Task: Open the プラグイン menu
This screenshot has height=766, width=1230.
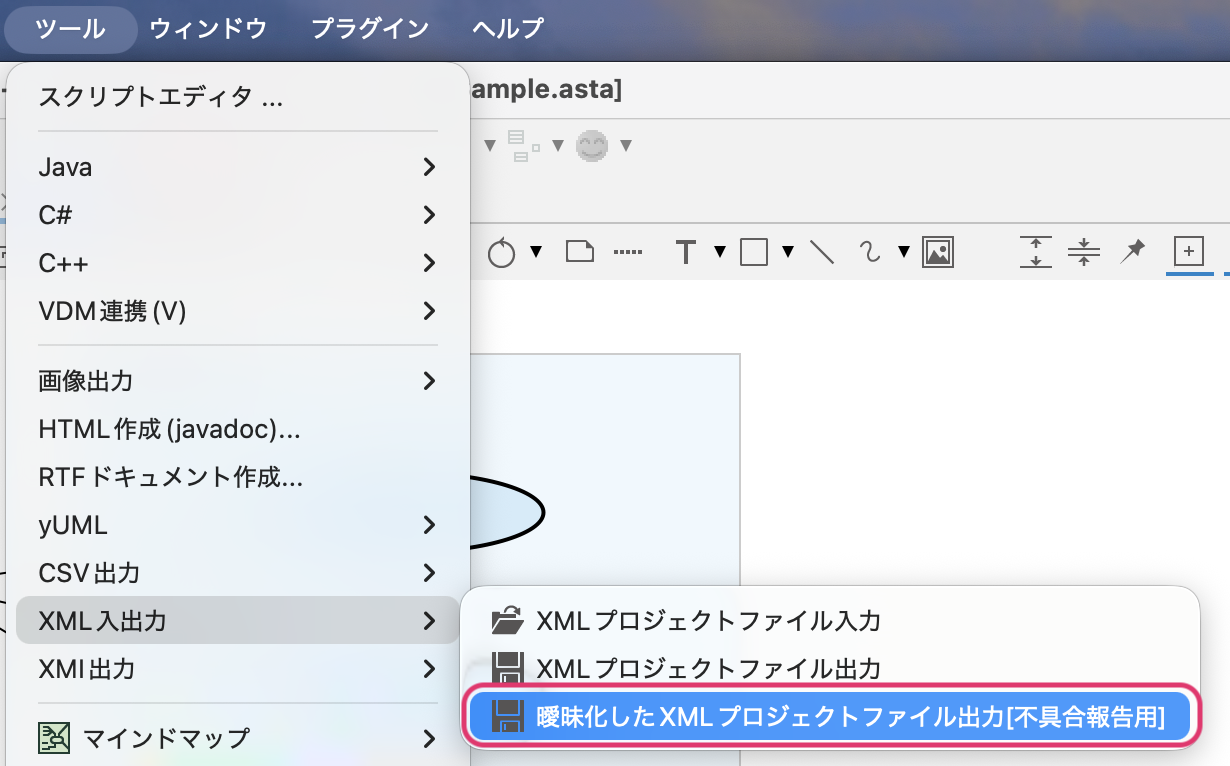Action: (x=370, y=29)
